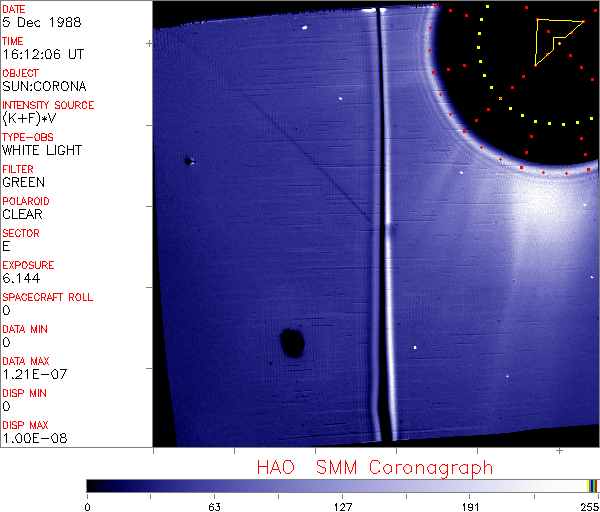
Task: Click the '127' colorbar tick label
Action: pyautogui.click(x=342, y=507)
